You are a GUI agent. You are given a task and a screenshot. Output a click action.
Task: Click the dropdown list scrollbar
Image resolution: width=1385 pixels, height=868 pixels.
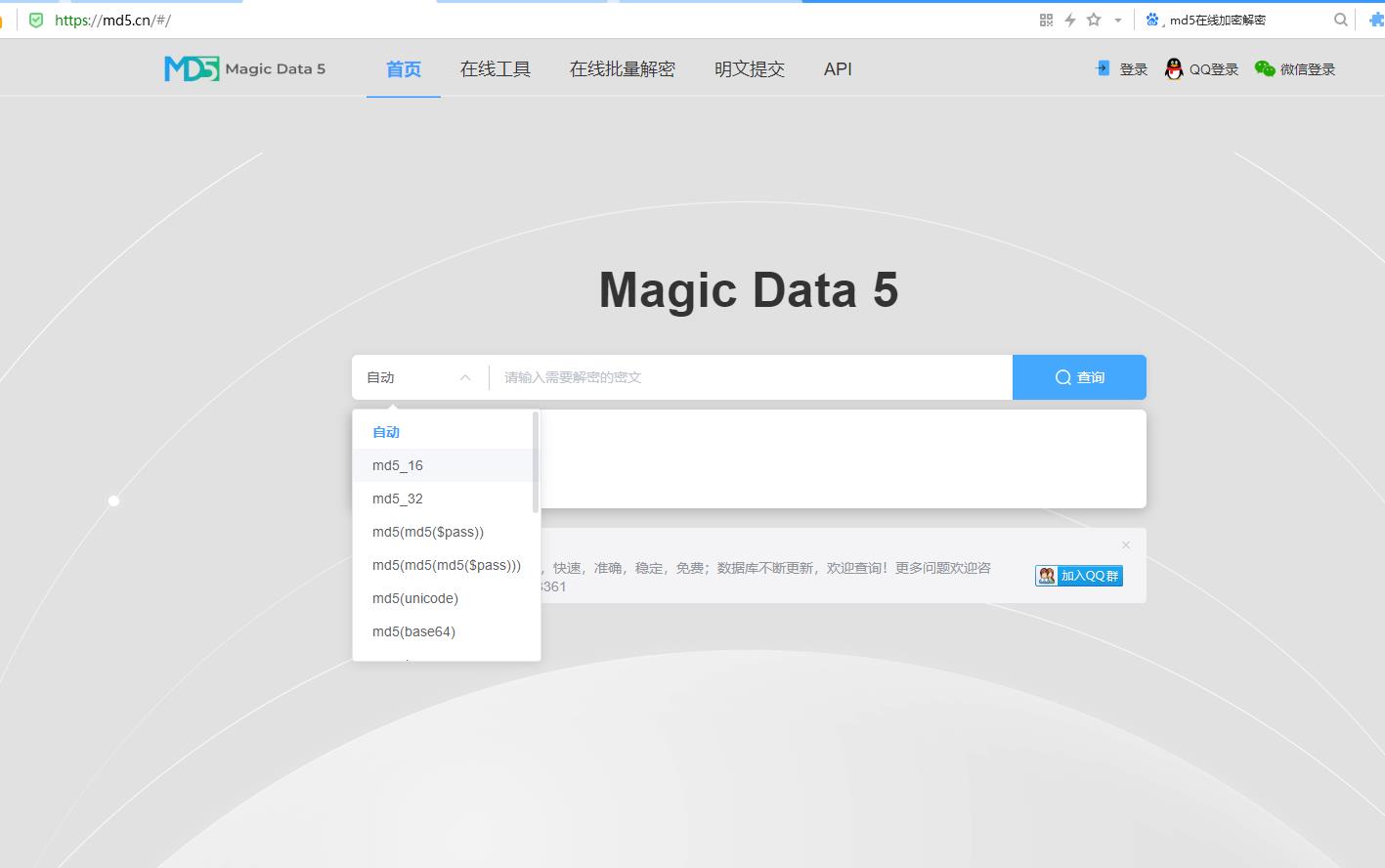click(x=536, y=461)
